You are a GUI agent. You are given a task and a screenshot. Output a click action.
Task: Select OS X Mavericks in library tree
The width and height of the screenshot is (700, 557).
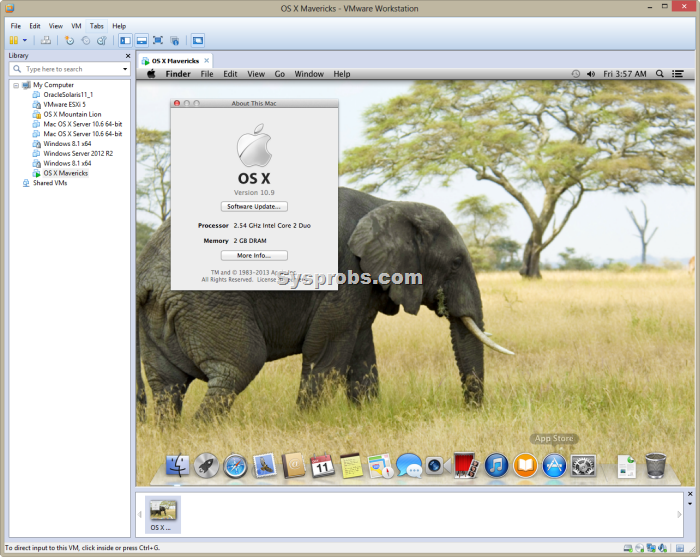pos(65,173)
